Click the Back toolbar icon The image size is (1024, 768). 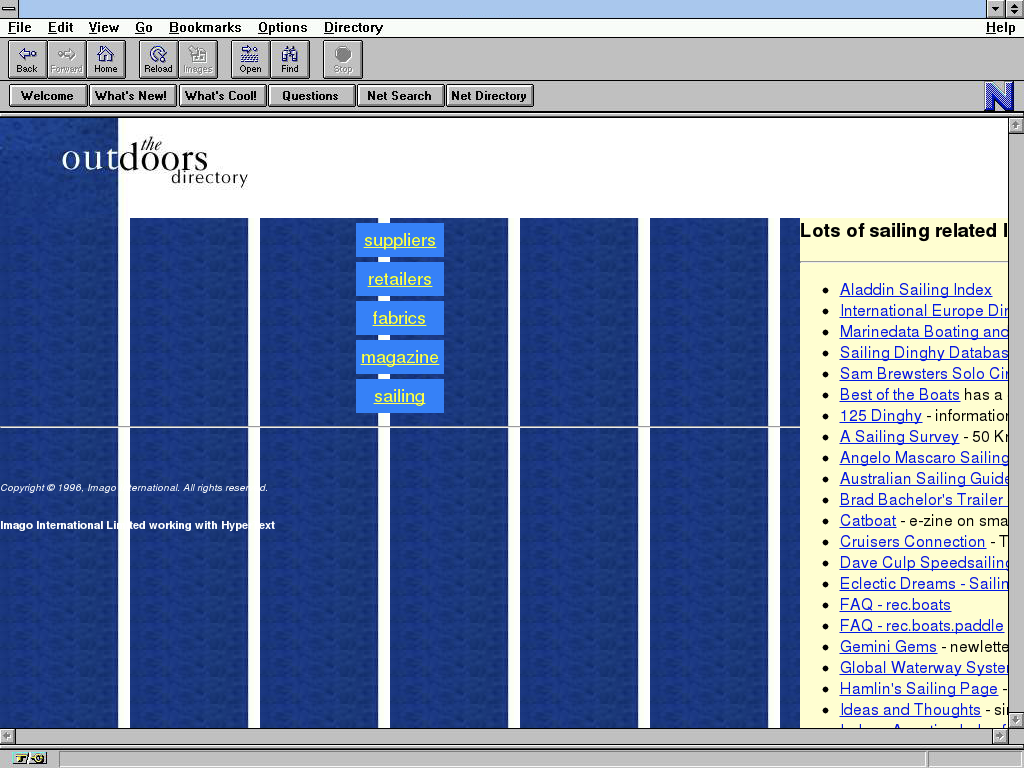click(x=27, y=59)
